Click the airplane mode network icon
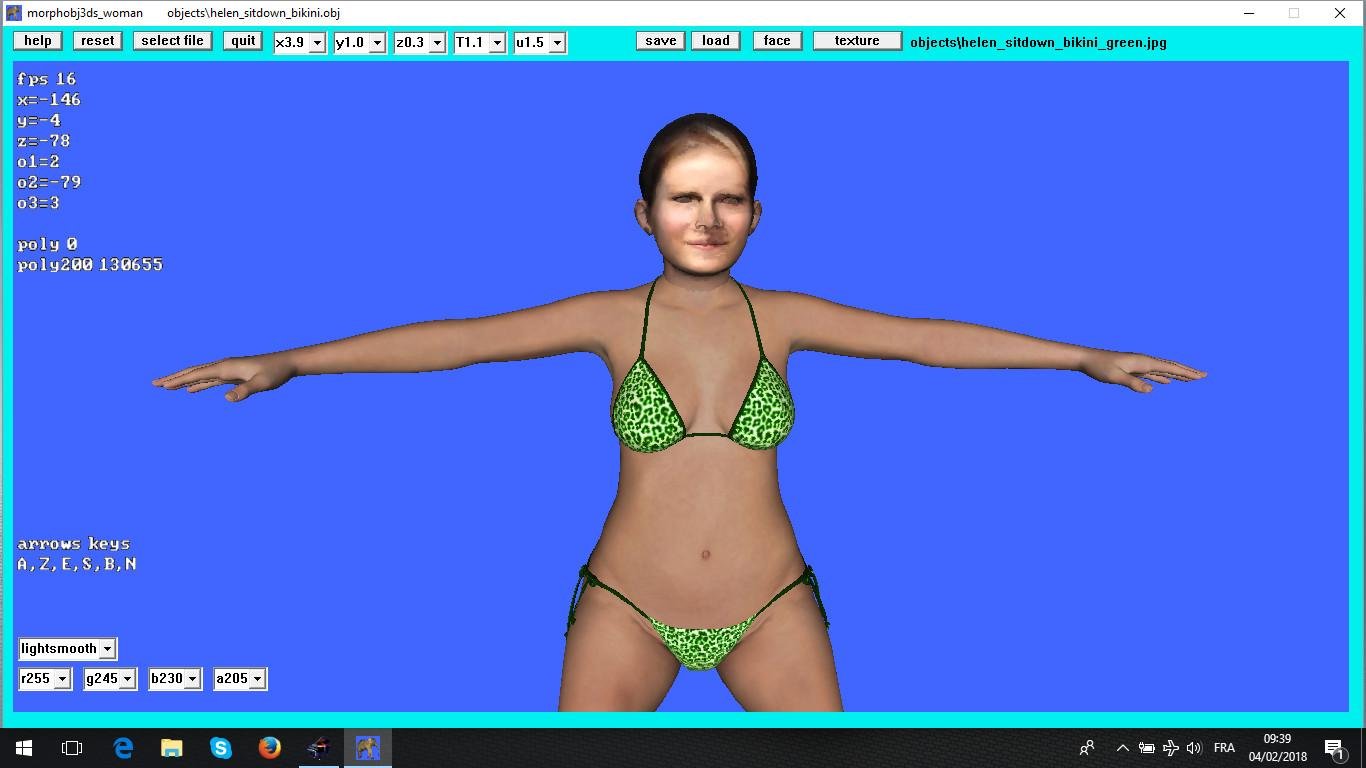Screen dimensions: 1366x768 pos(1170,747)
